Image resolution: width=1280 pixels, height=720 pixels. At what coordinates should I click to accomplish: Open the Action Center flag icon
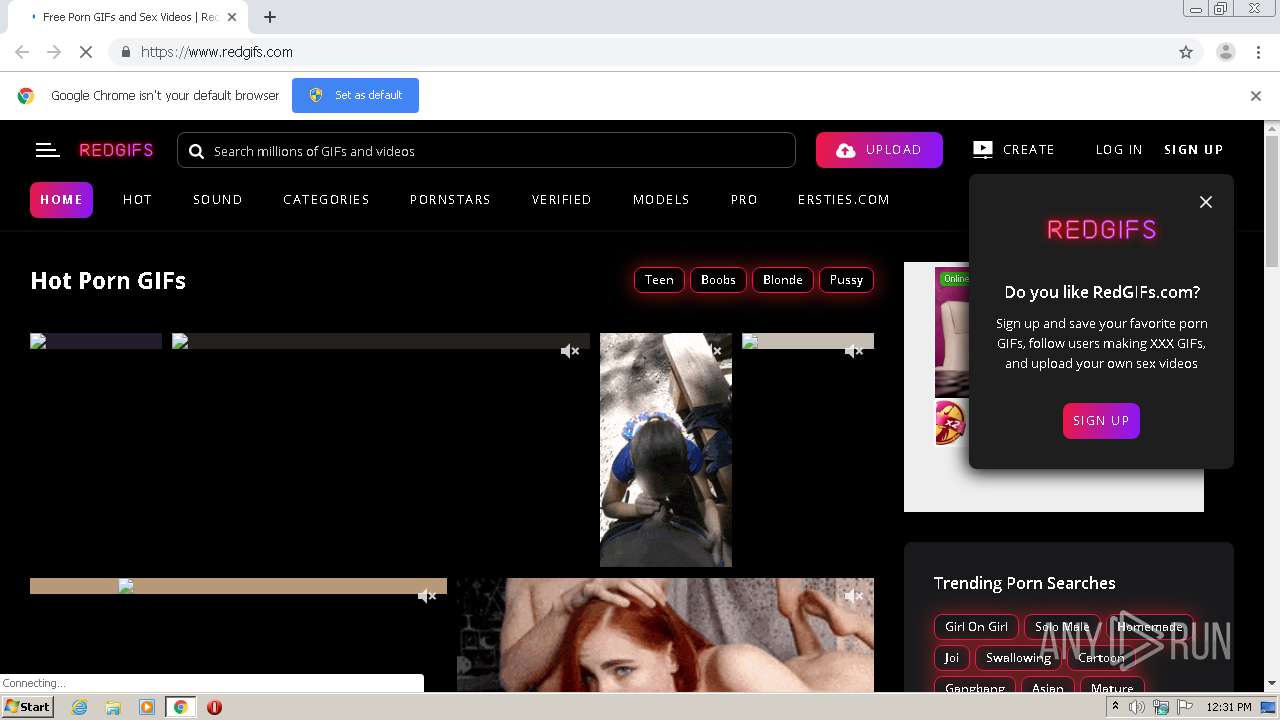1185,707
